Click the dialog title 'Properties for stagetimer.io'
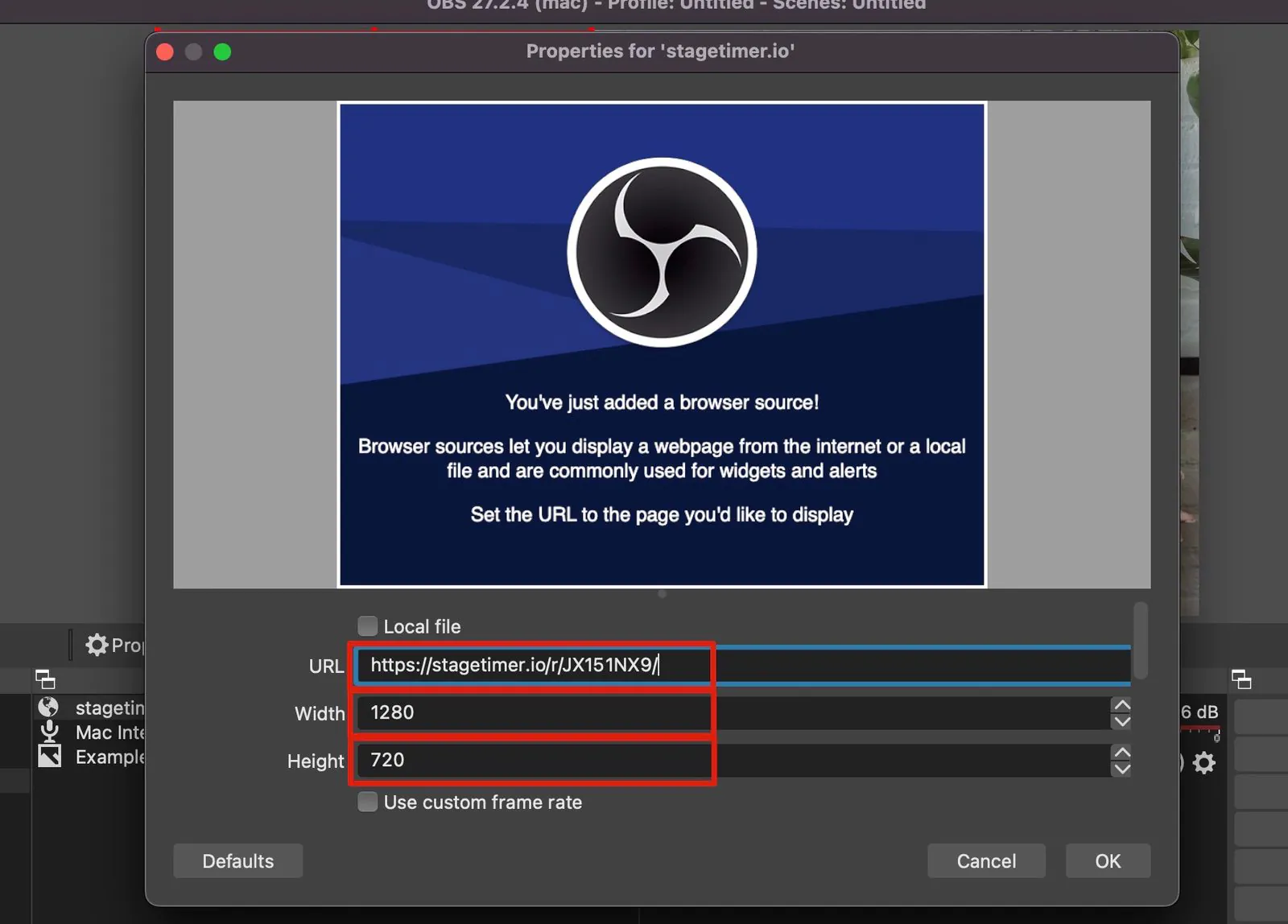This screenshot has height=924, width=1288. click(660, 50)
